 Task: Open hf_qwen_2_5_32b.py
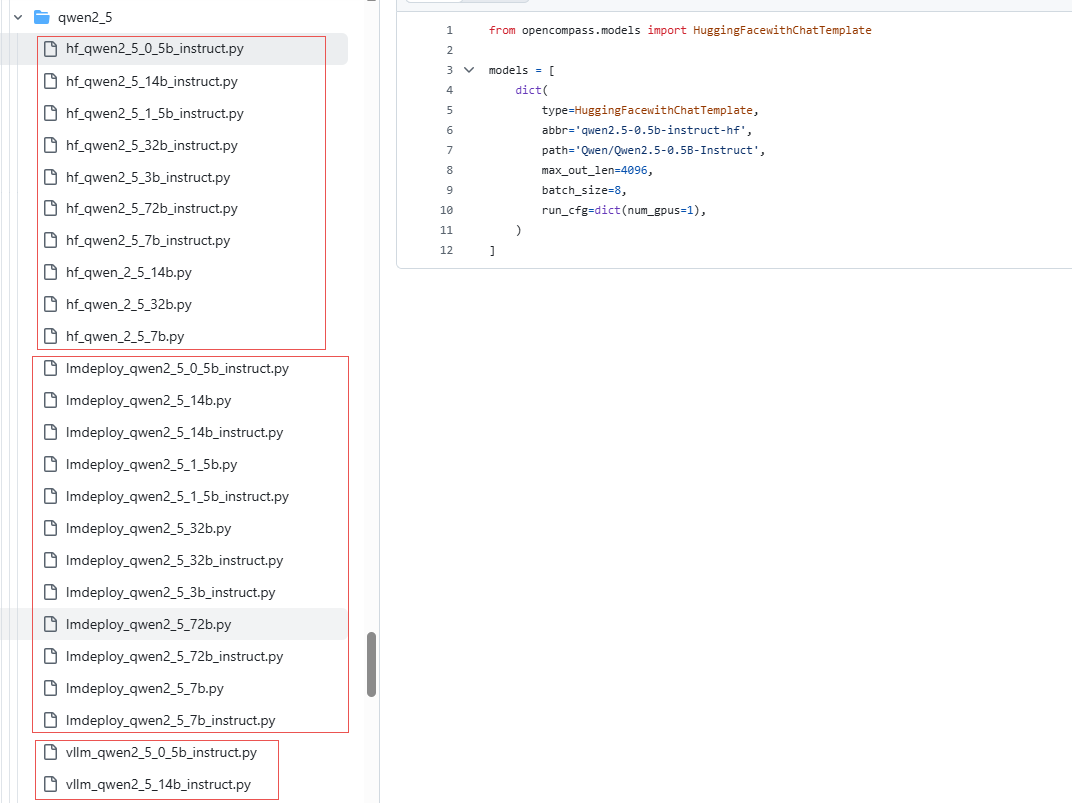[129, 304]
